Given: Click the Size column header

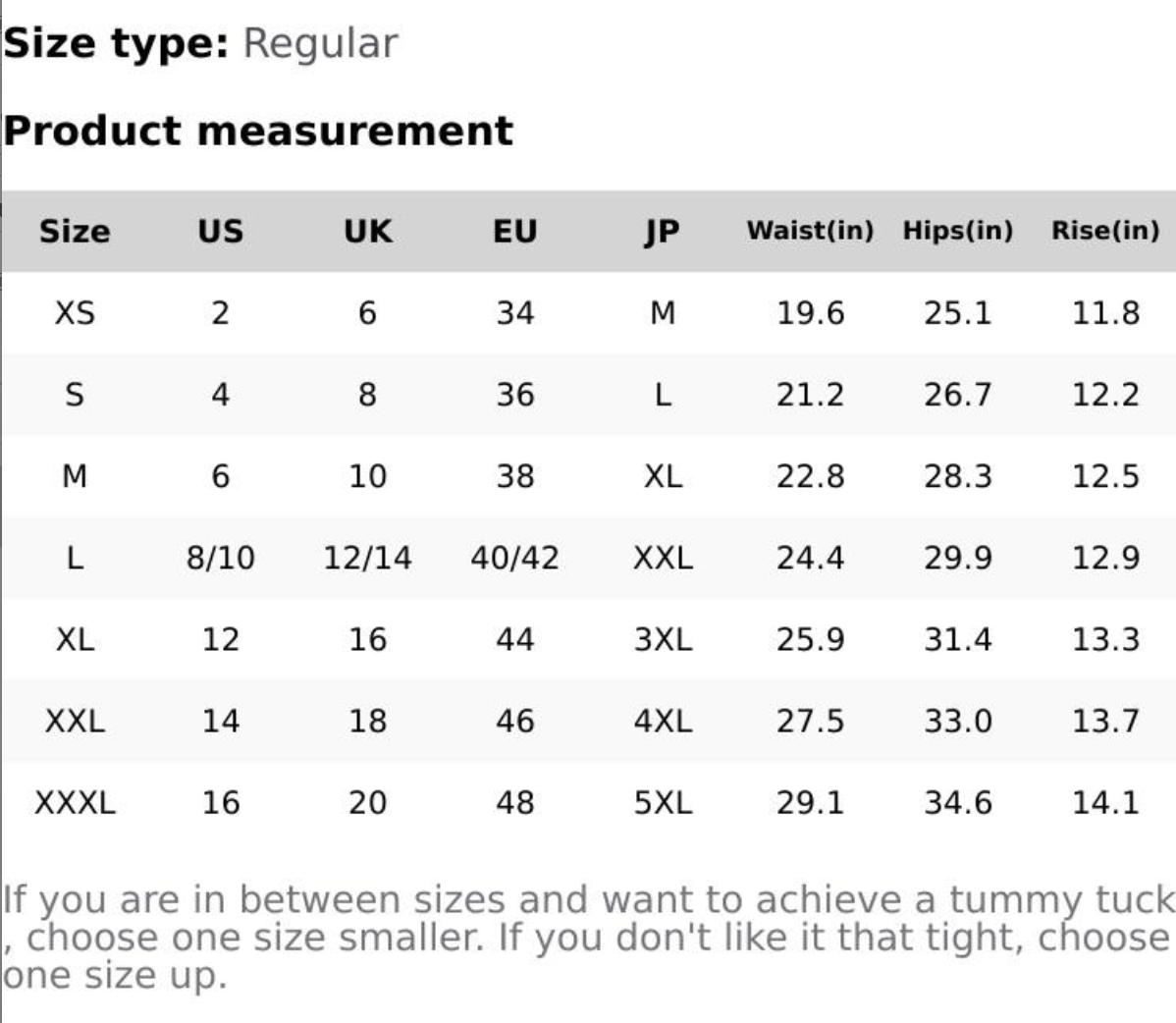Looking at the screenshot, I should [x=75, y=232].
